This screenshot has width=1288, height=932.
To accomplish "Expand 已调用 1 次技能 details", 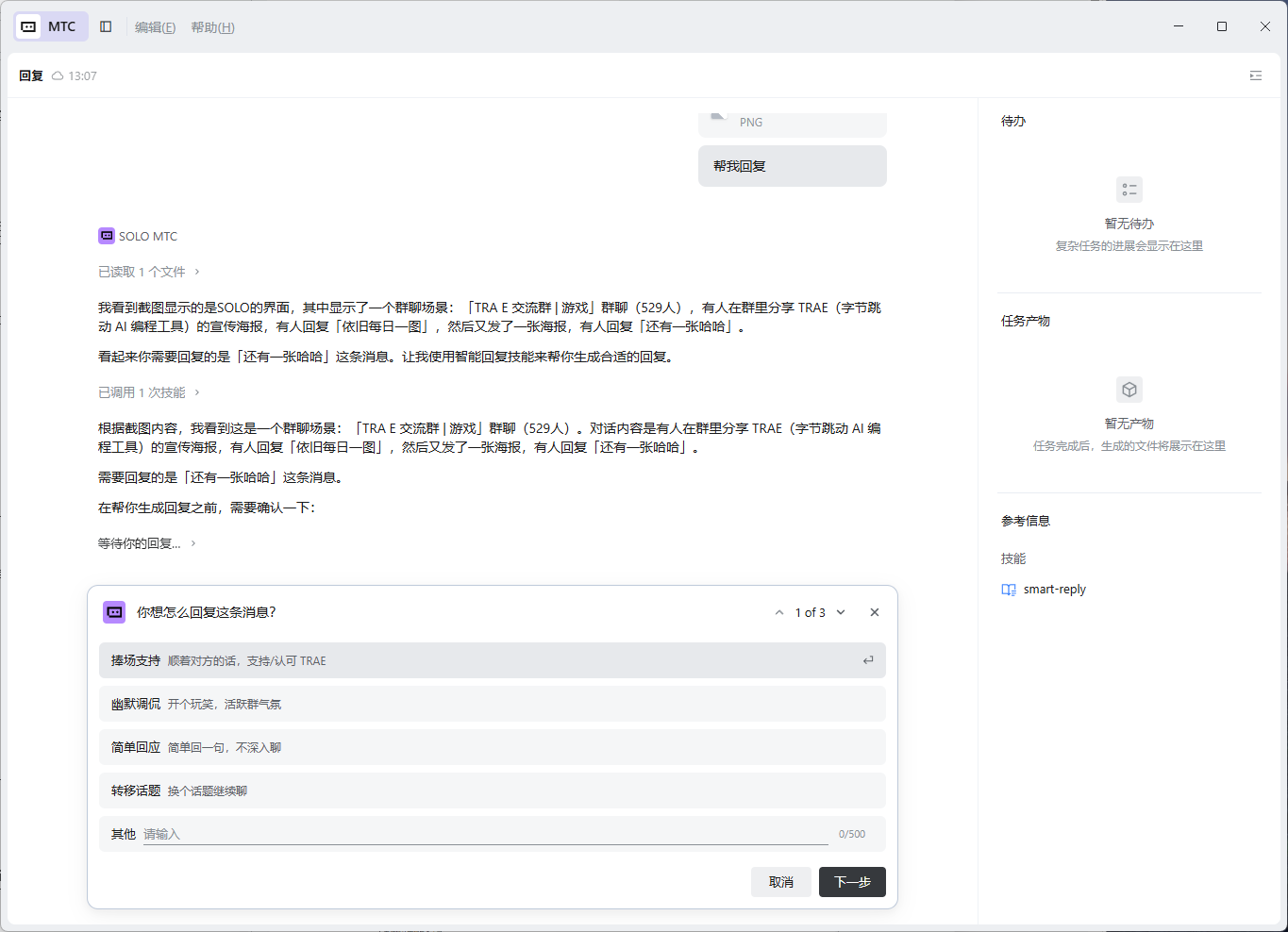I will 149,392.
